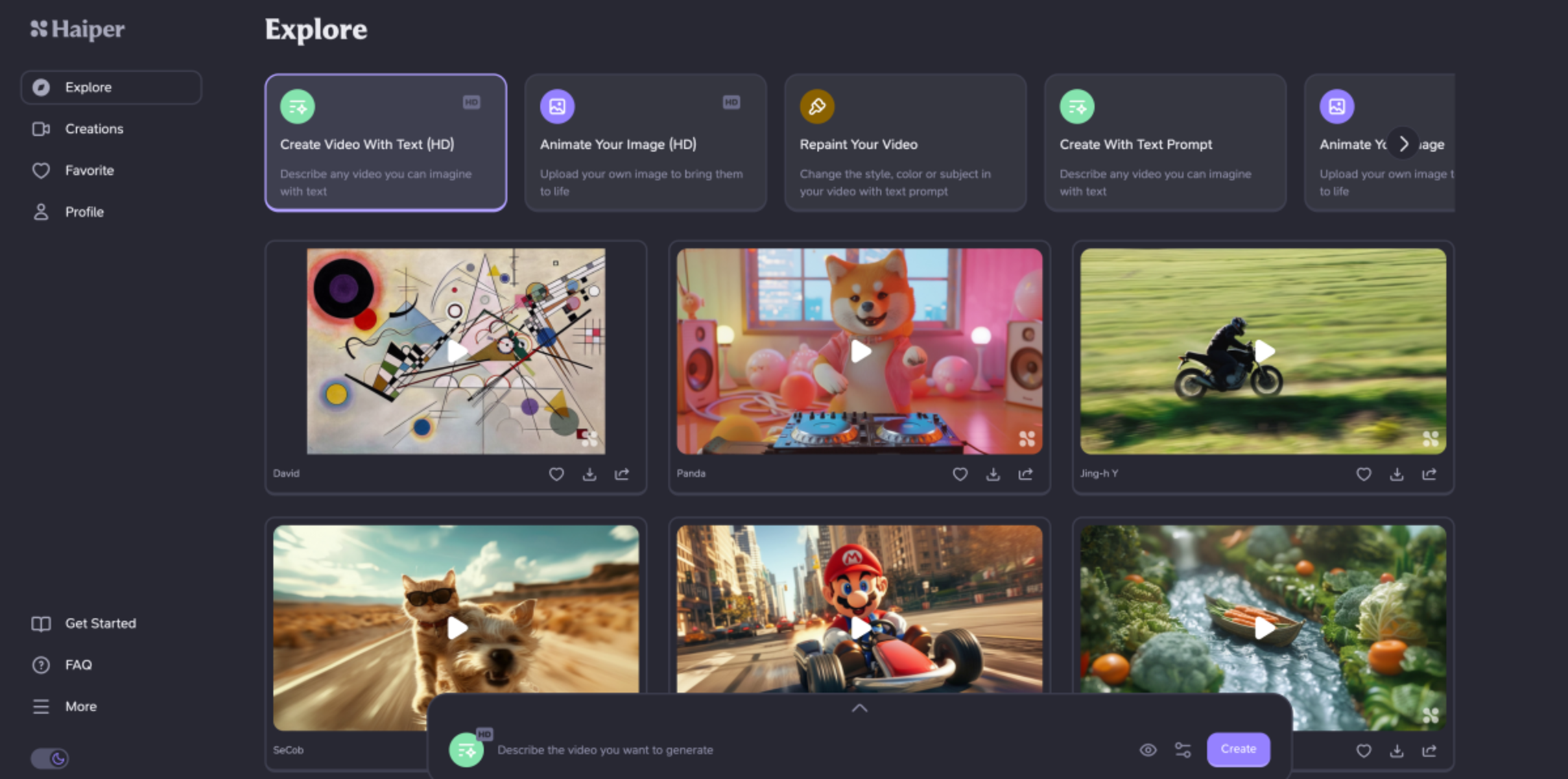
Task: Play the Mario kart video thumbnail
Action: click(859, 627)
